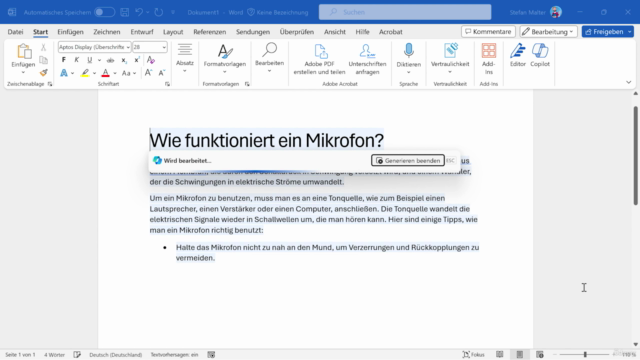Image resolution: width=640 pixels, height=360 pixels.
Task: Expand underline style dropdown arrow
Action: [99, 60]
